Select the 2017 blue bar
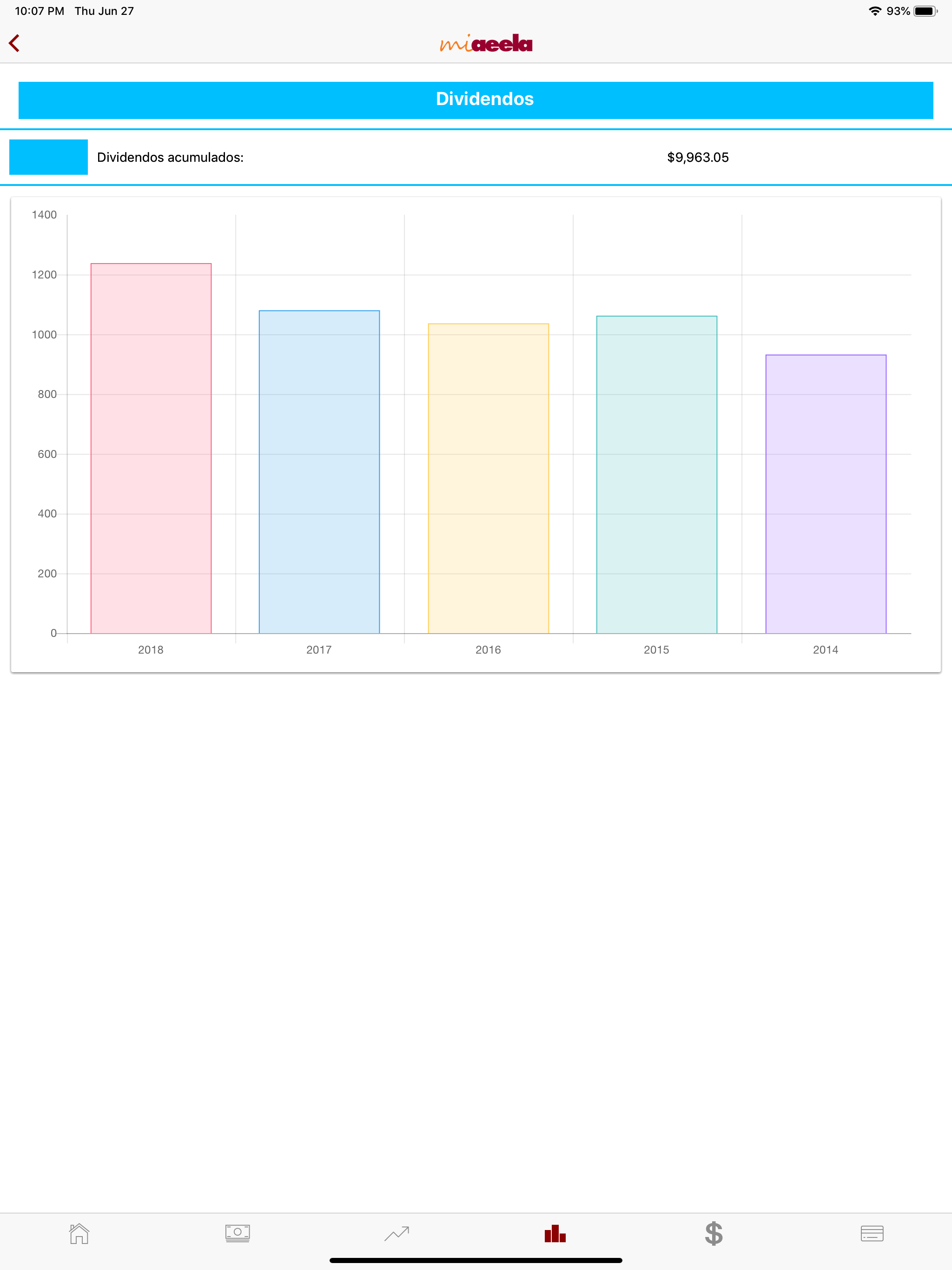 pos(319,472)
